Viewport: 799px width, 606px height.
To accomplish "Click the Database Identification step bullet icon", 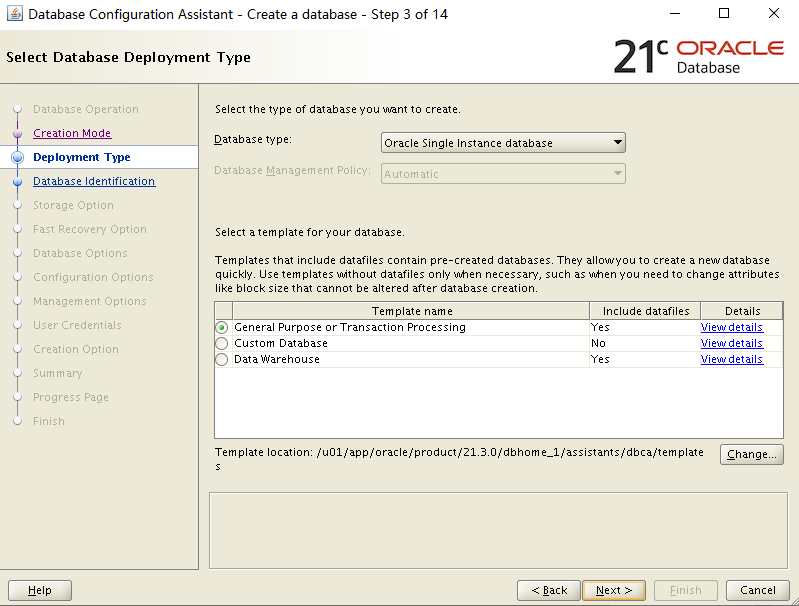I will click(x=17, y=182).
